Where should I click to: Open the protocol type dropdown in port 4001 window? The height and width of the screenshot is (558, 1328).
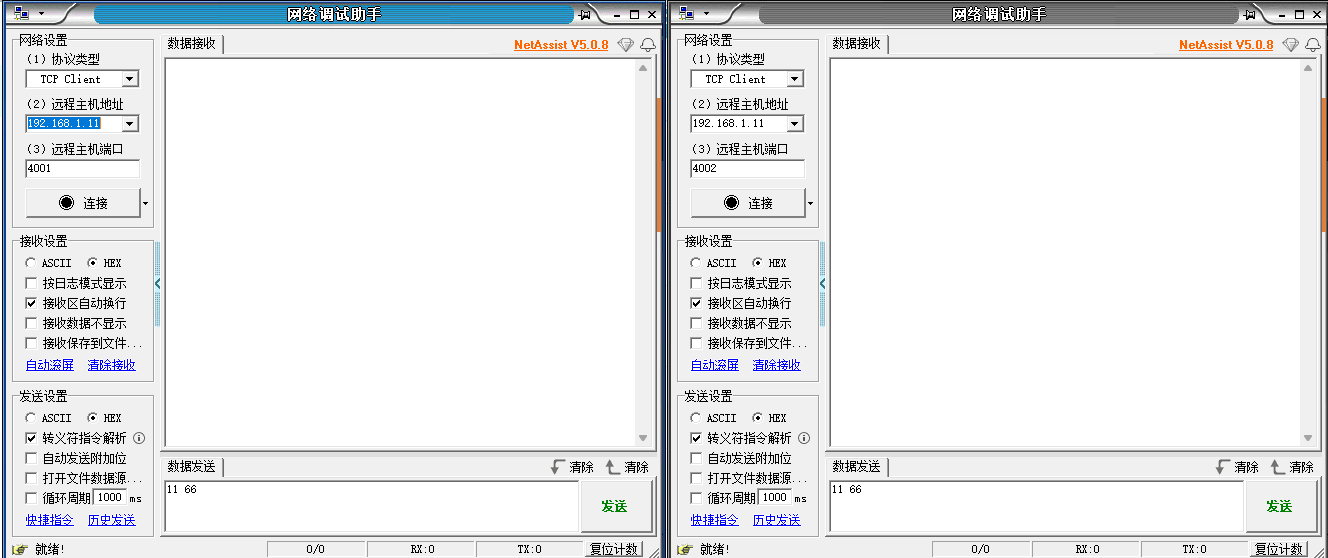coord(130,79)
